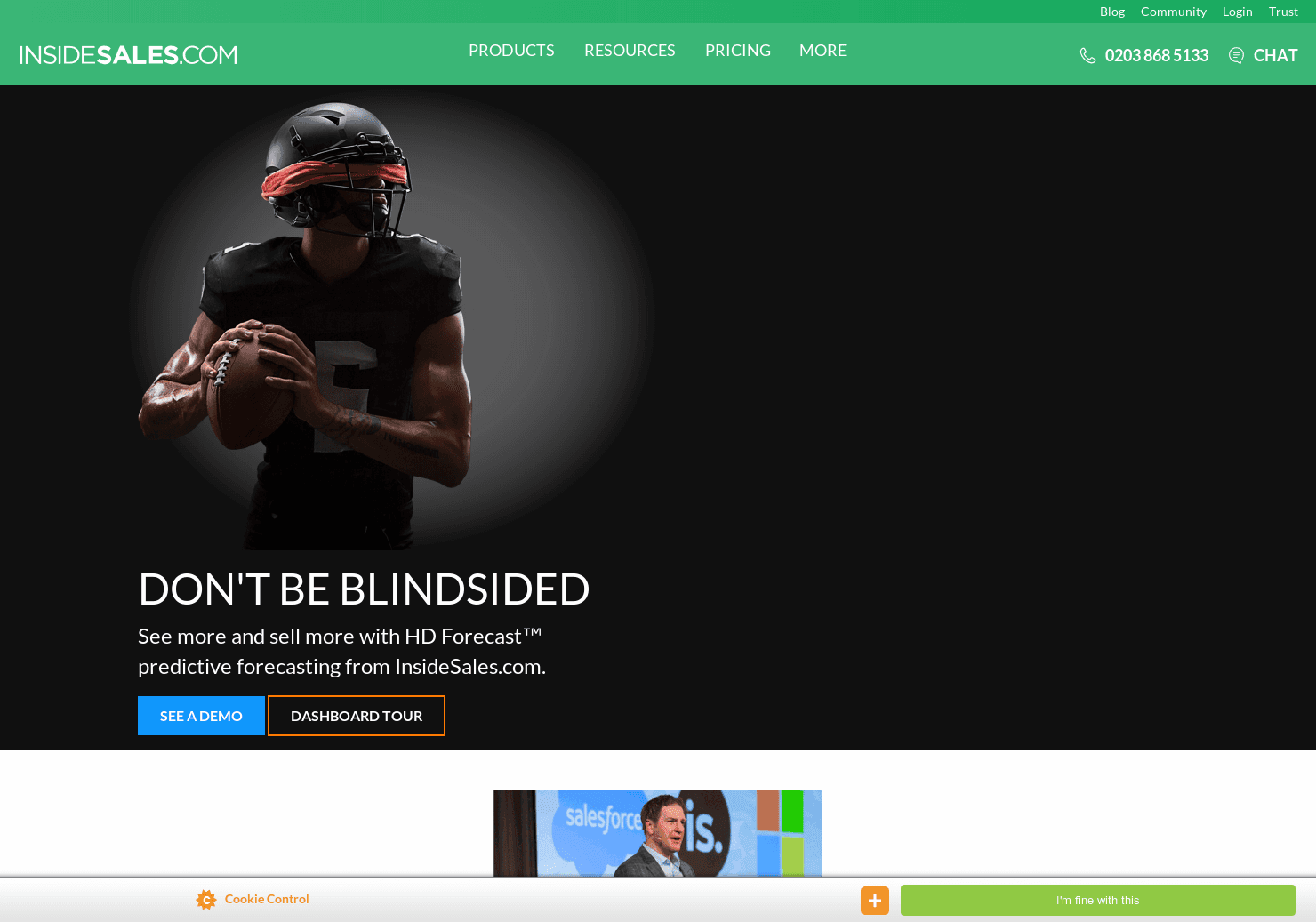The width and height of the screenshot is (1316, 922).
Task: Click the Cookie Control gear icon
Action: tap(206, 900)
